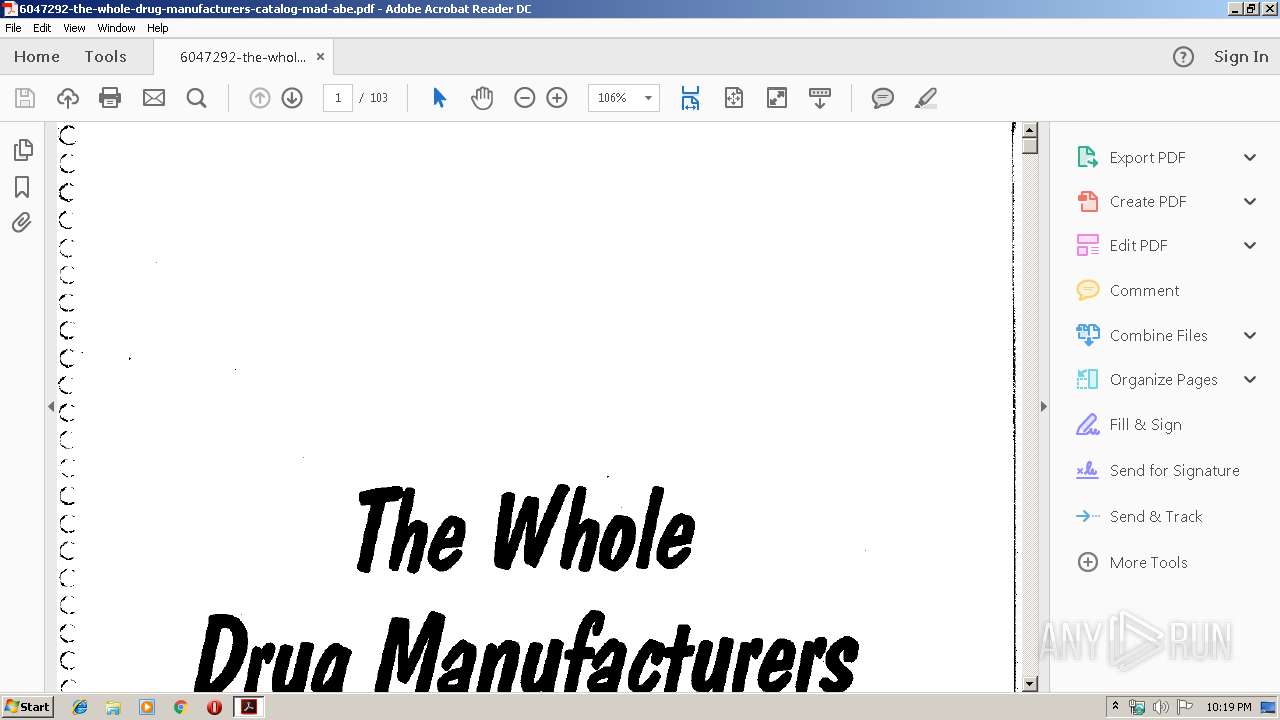
Task: Go to next page arrow
Action: pyautogui.click(x=292, y=98)
